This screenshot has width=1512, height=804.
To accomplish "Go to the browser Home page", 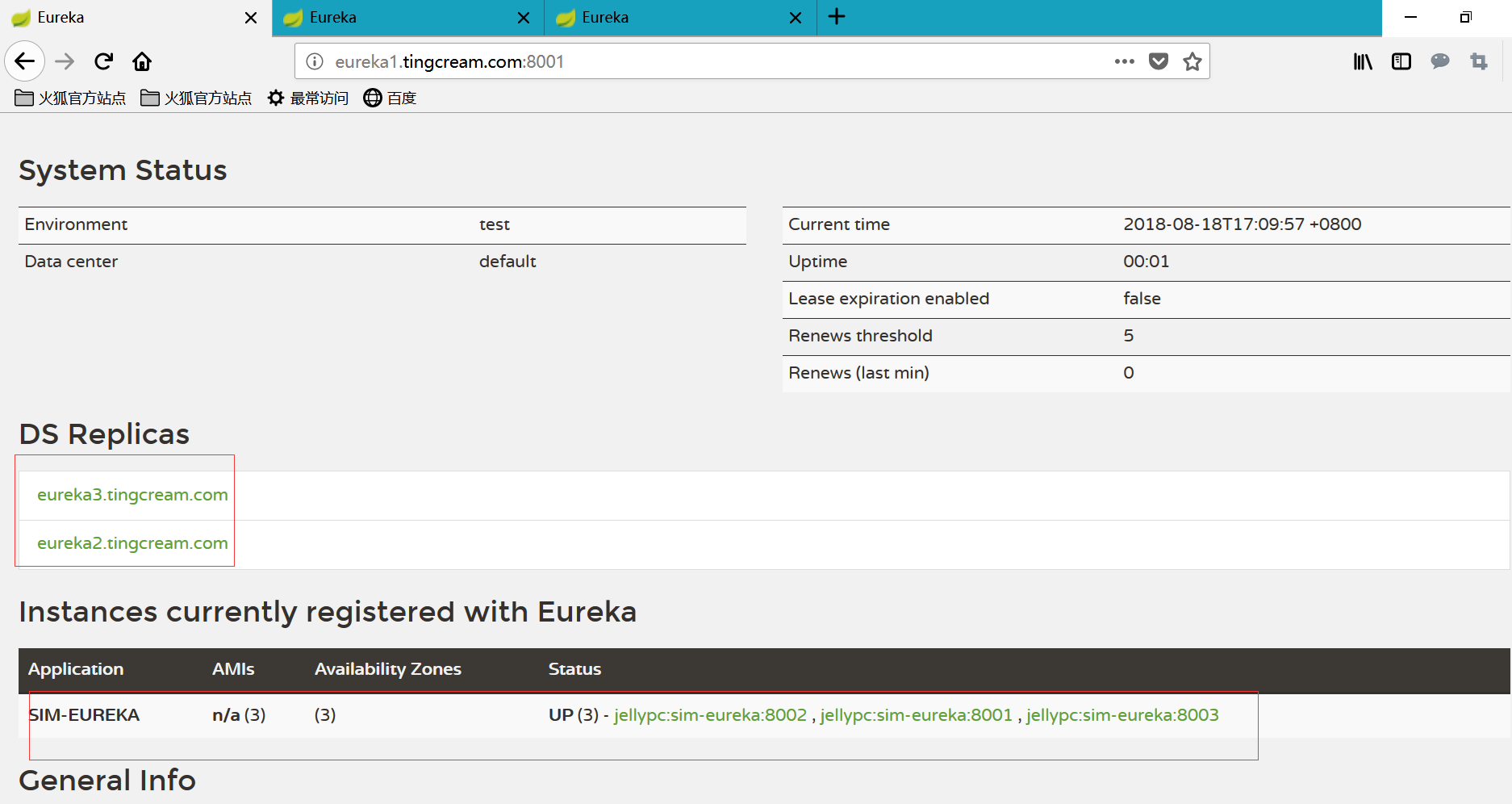I will (142, 61).
